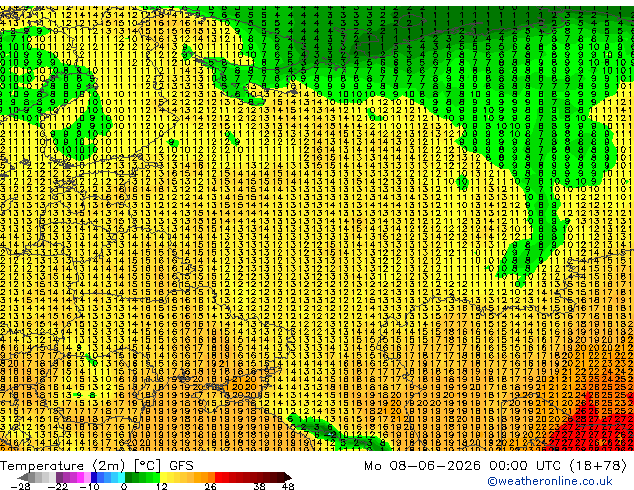Click the legend label '38'
Screen dimensions: 634x490
(x=260, y=486)
